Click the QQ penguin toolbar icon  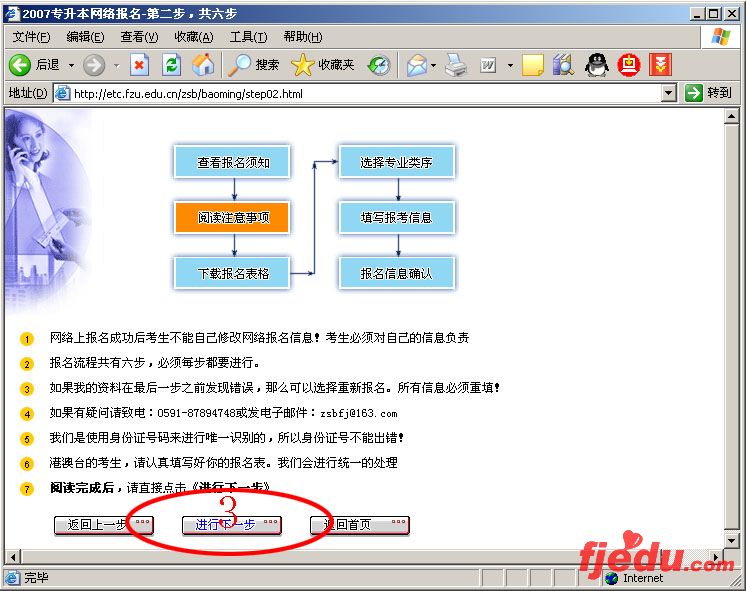[597, 65]
